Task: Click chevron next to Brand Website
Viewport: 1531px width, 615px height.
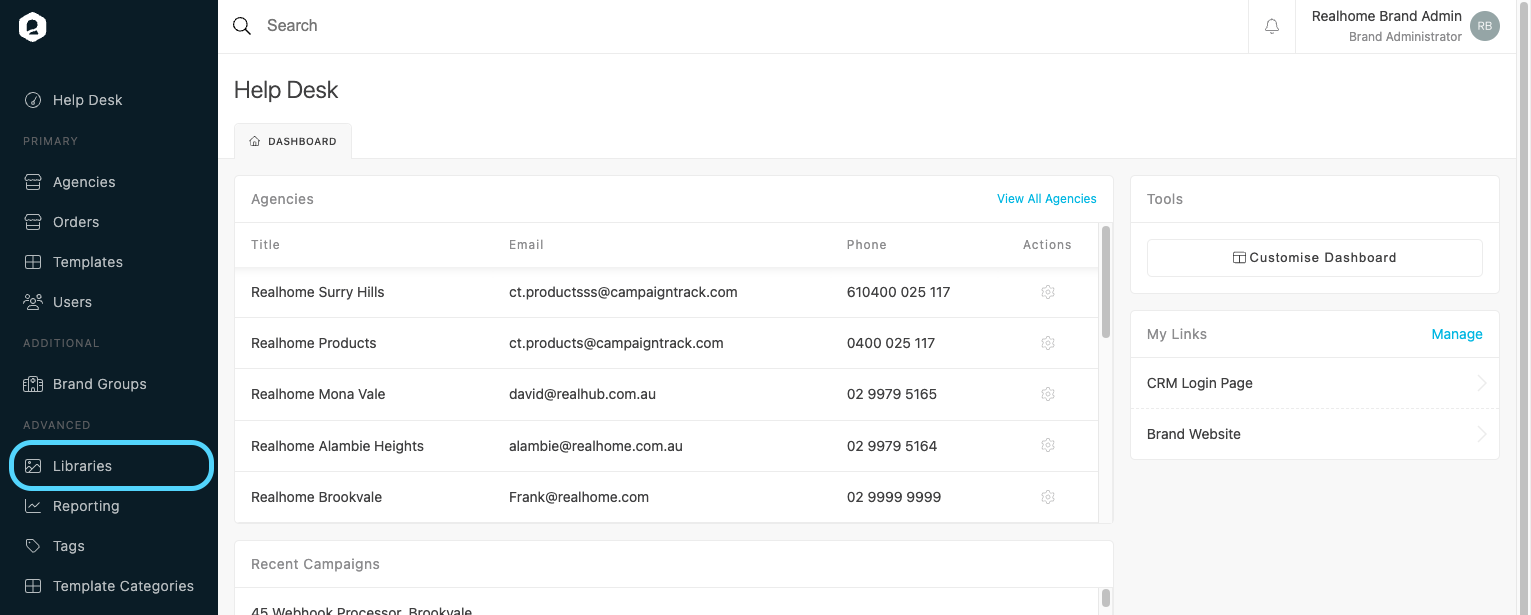Action: pos(1482,434)
